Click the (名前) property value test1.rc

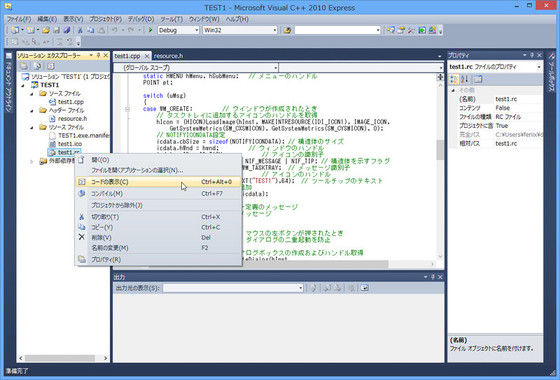pos(506,99)
